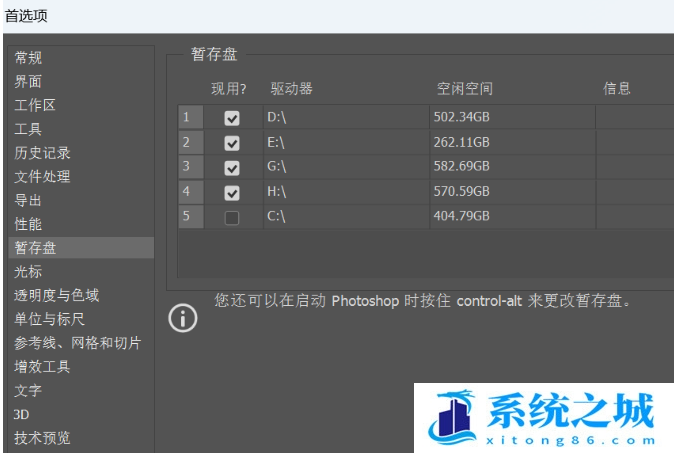Switch to 3D preferences

point(21,414)
